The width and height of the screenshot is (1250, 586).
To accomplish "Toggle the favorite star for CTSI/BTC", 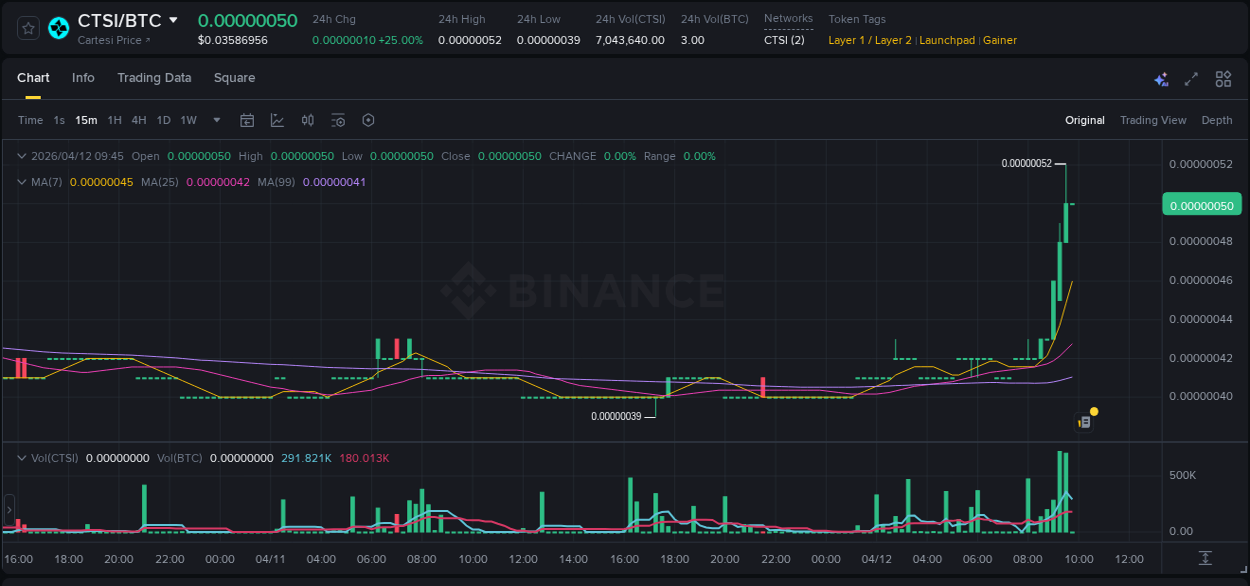I will coord(27,28).
